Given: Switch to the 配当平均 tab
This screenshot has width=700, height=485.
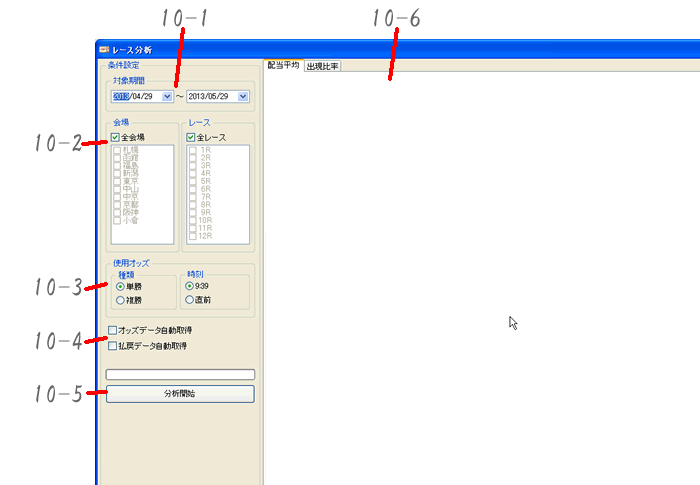Looking at the screenshot, I should pyautogui.click(x=283, y=65).
